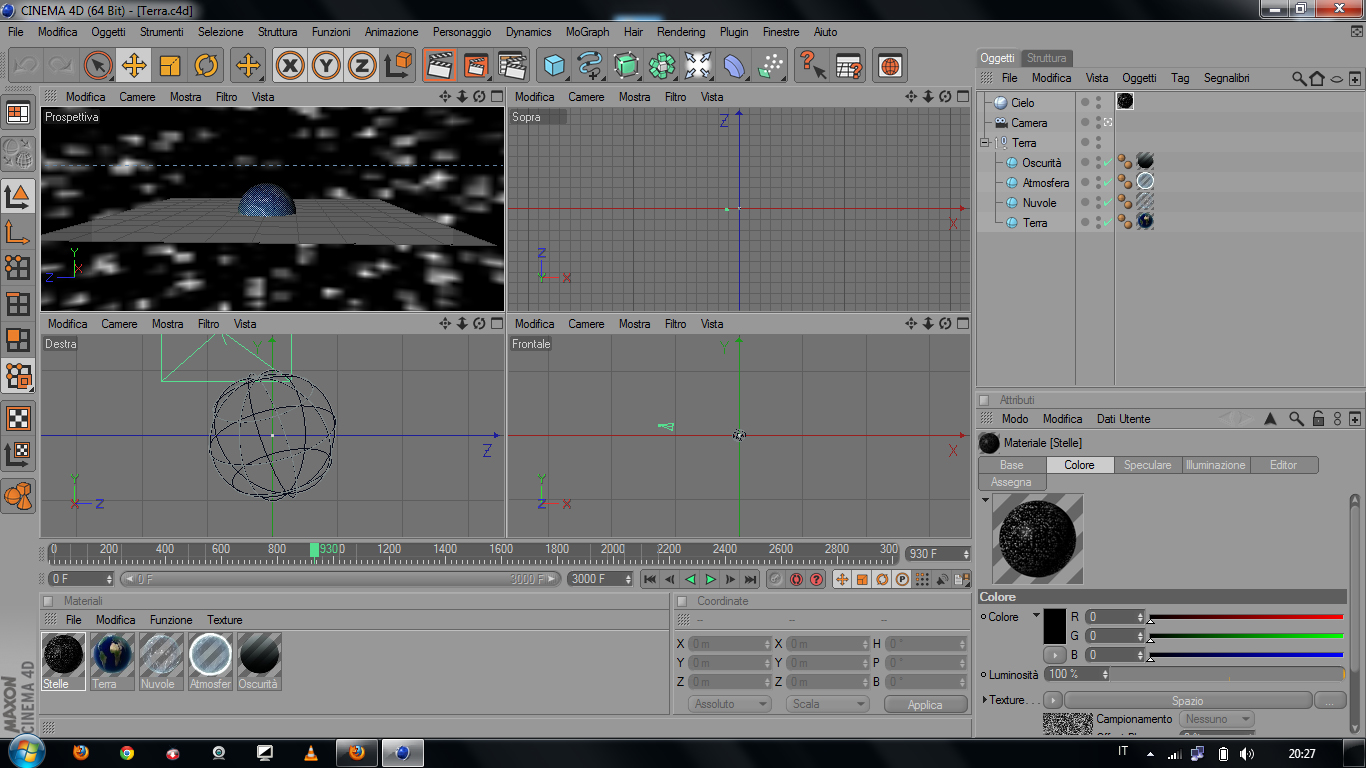The width and height of the screenshot is (1366, 768).
Task: Click the Texture arrow button beside Spazio
Action: (x=1053, y=700)
